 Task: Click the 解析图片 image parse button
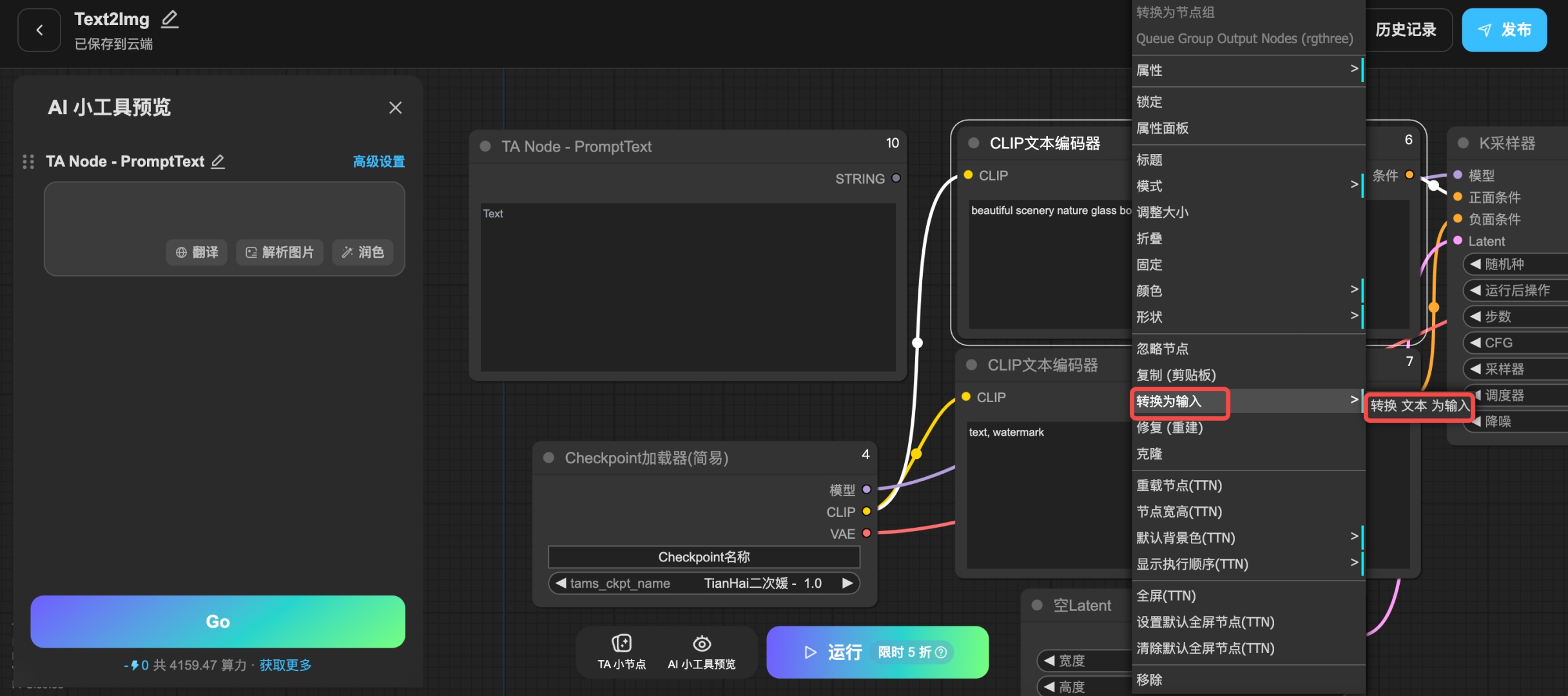pos(280,252)
